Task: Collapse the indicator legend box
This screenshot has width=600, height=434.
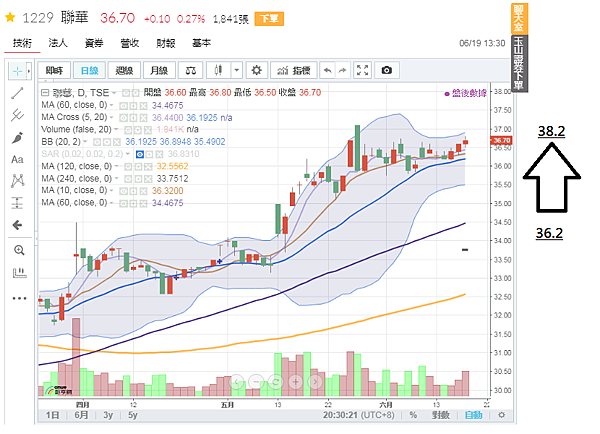Action: tap(45, 90)
